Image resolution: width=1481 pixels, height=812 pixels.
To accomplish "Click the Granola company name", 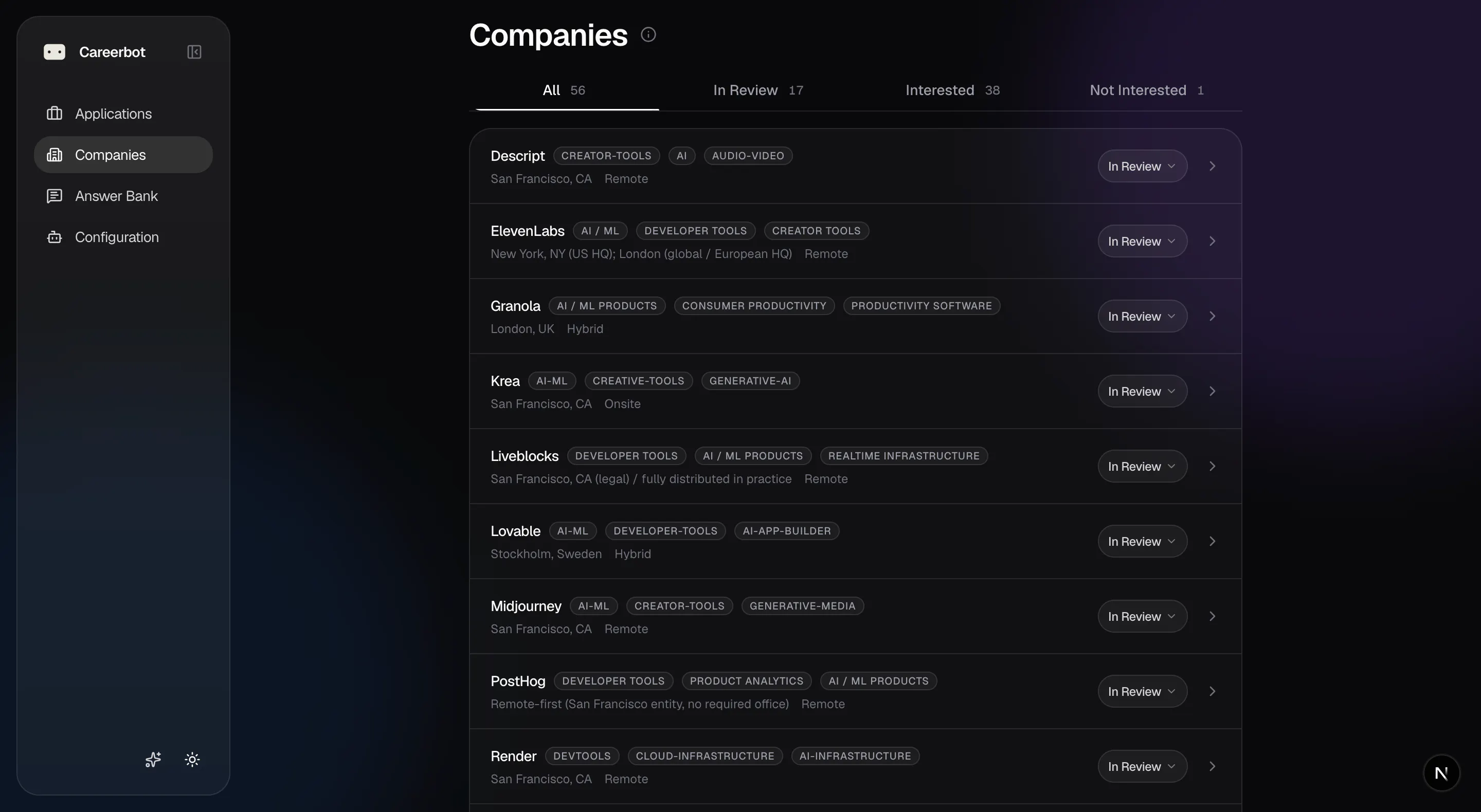I will pyautogui.click(x=515, y=306).
